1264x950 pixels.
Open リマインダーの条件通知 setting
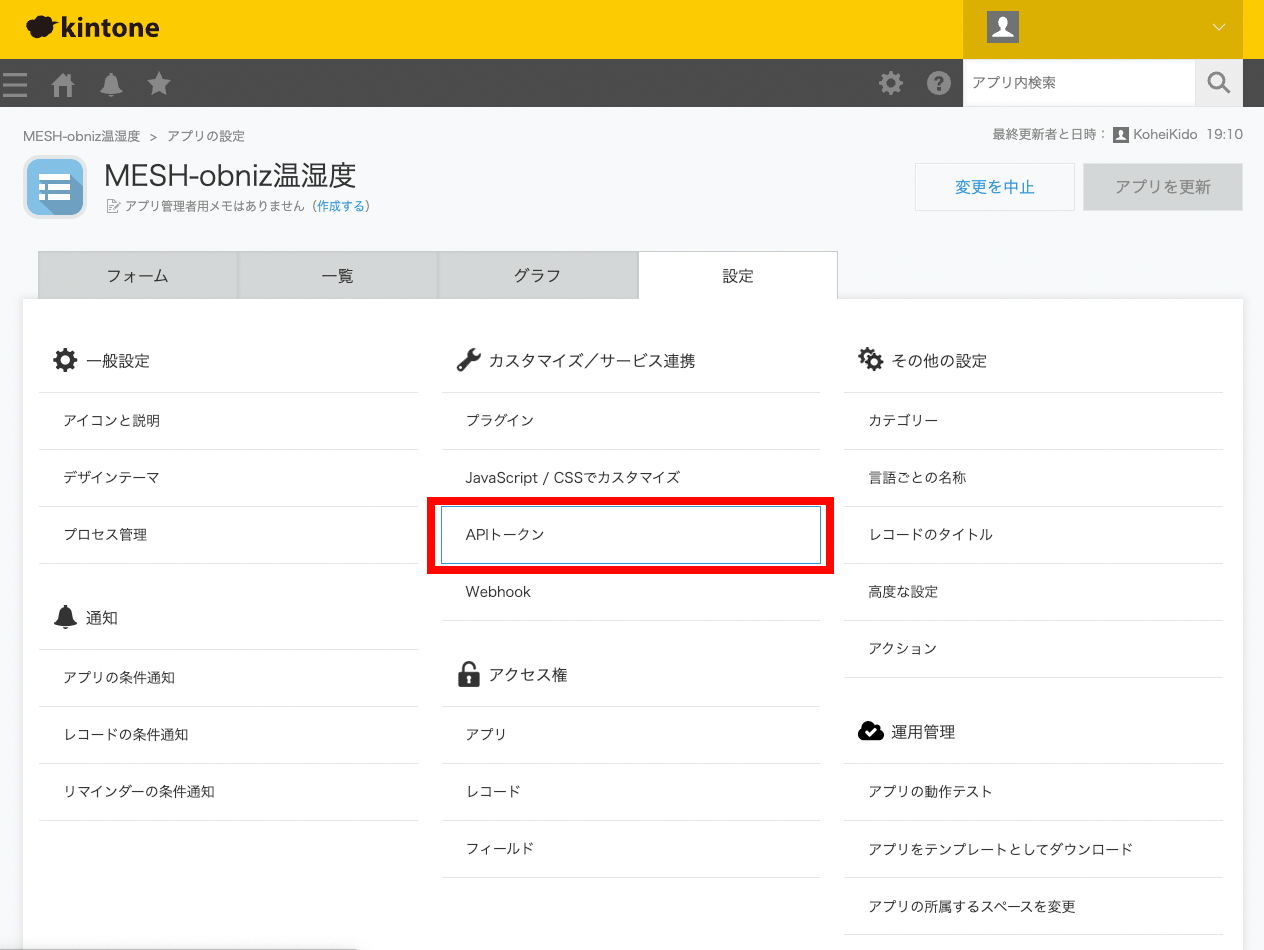[229, 792]
